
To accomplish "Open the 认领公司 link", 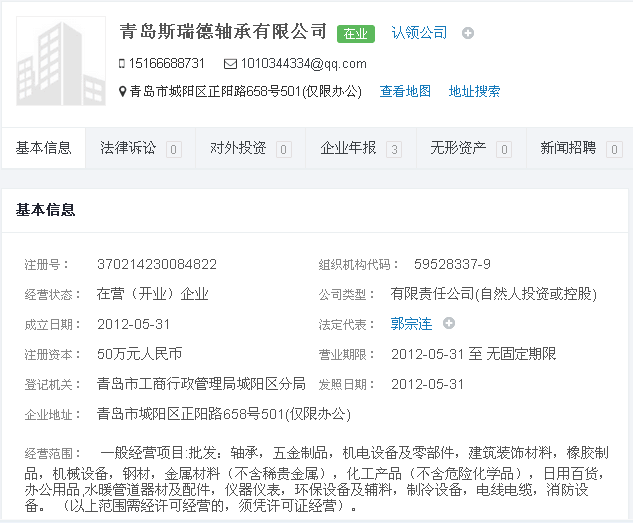I will 419,33.
